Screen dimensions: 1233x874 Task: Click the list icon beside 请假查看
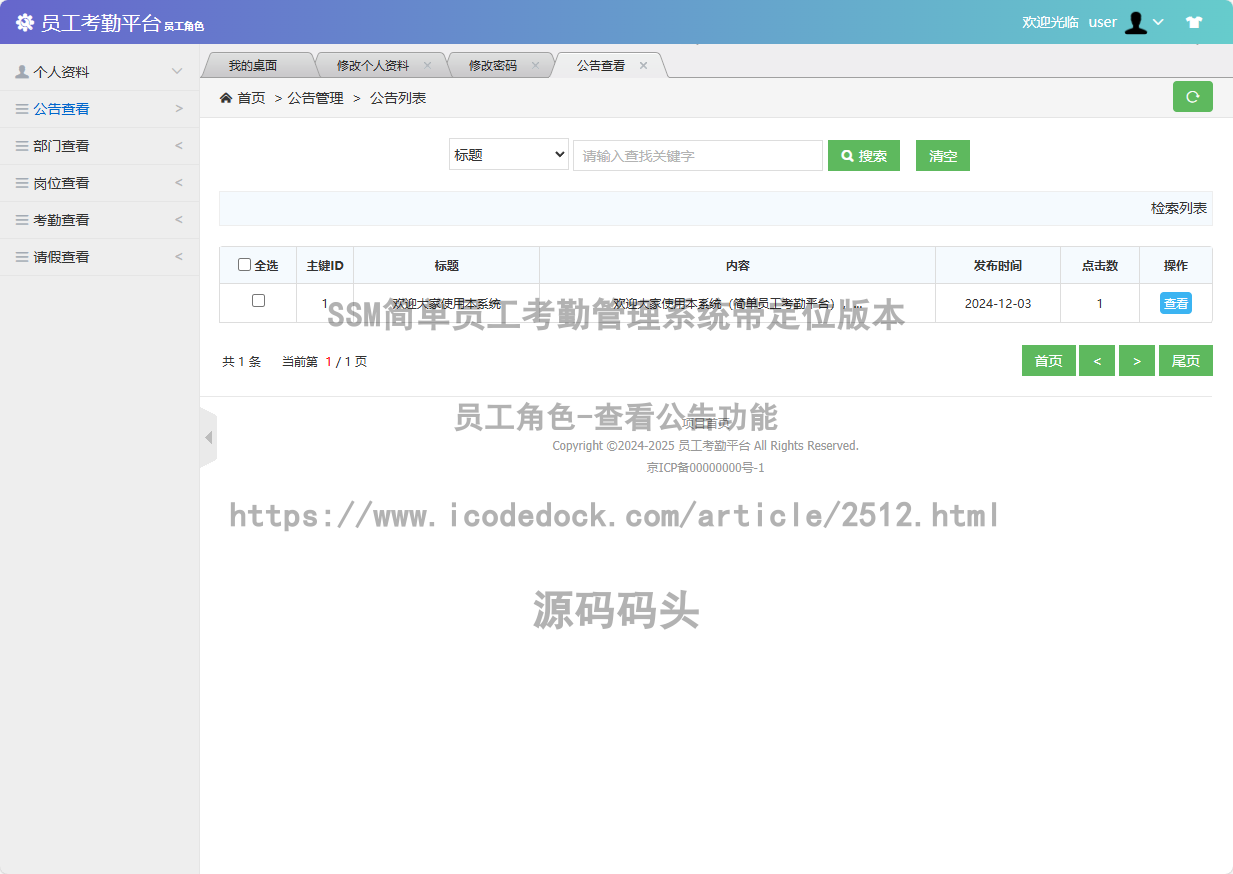pyautogui.click(x=22, y=257)
